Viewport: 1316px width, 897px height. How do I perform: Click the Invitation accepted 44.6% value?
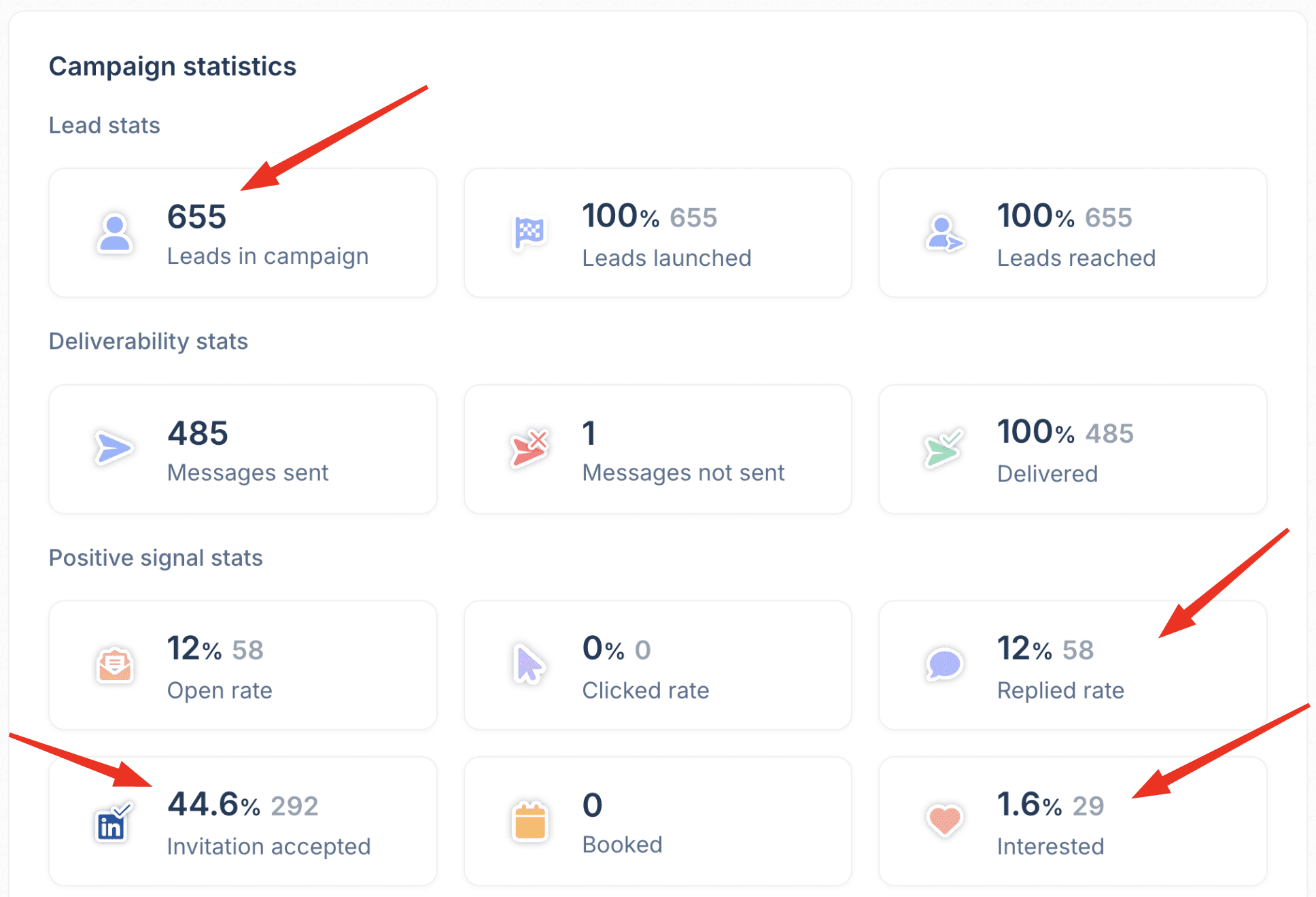coord(213,805)
